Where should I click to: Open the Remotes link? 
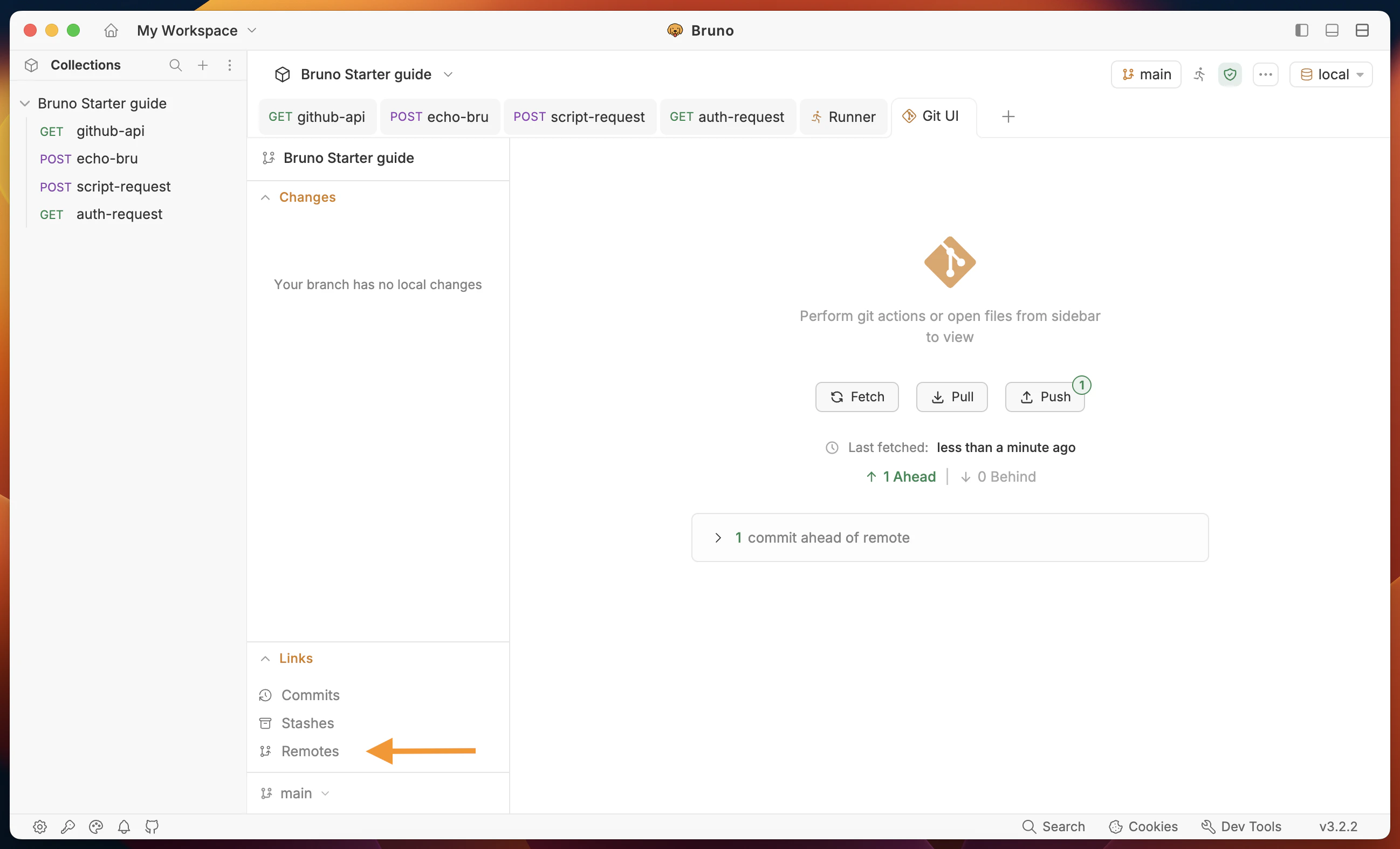coord(310,751)
